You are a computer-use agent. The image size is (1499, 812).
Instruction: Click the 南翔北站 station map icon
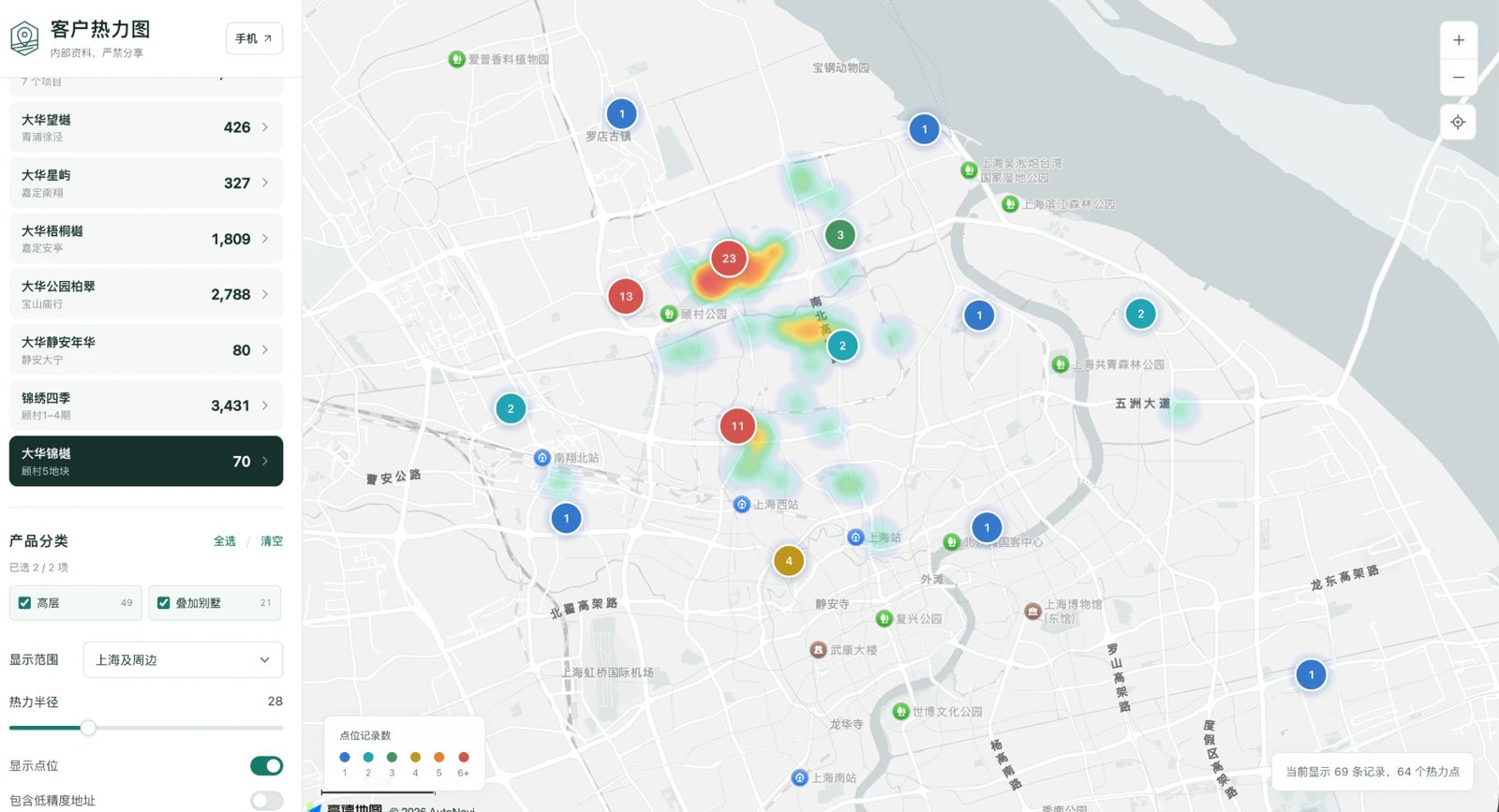coord(542,458)
